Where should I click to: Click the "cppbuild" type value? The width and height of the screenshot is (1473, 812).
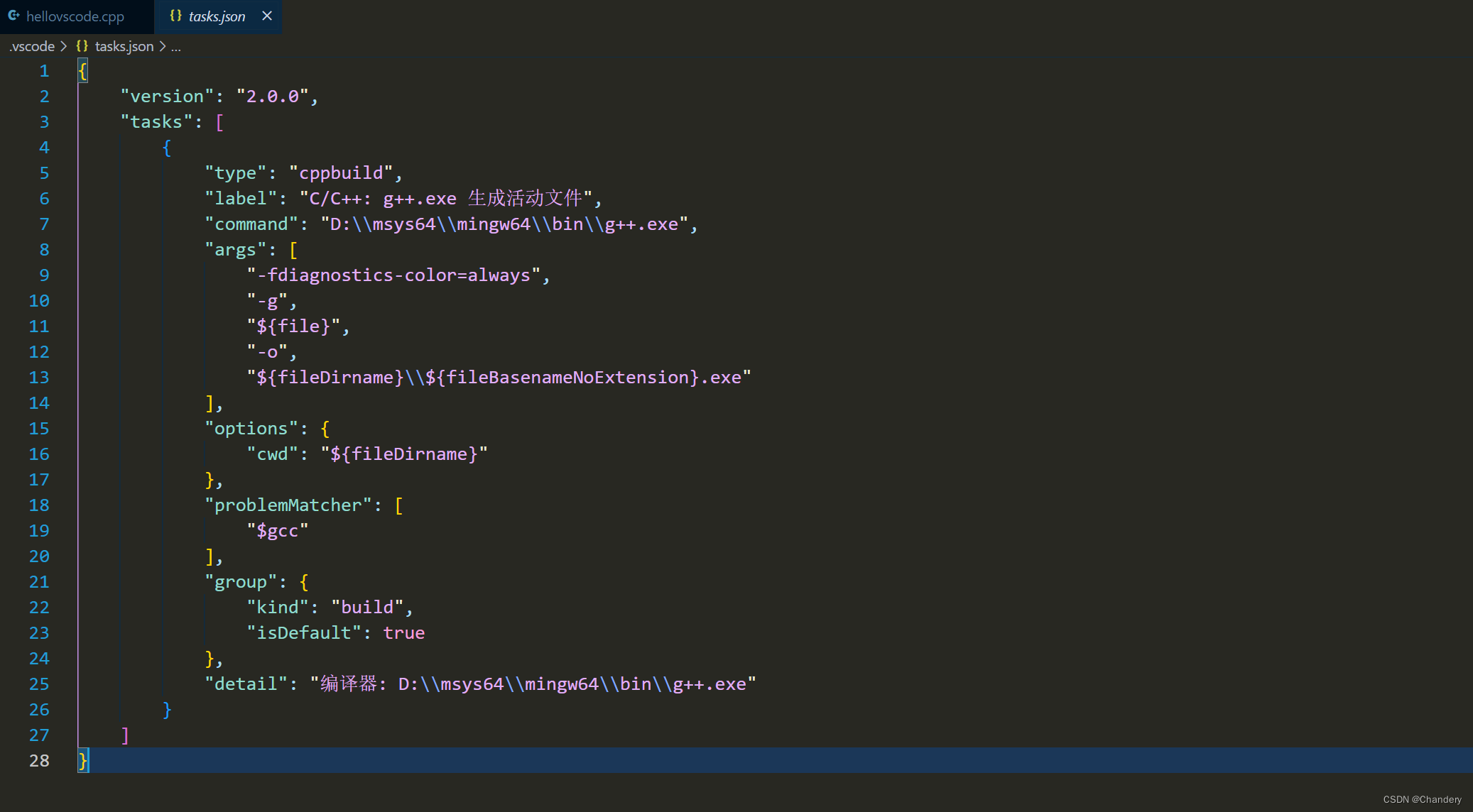[x=341, y=173]
